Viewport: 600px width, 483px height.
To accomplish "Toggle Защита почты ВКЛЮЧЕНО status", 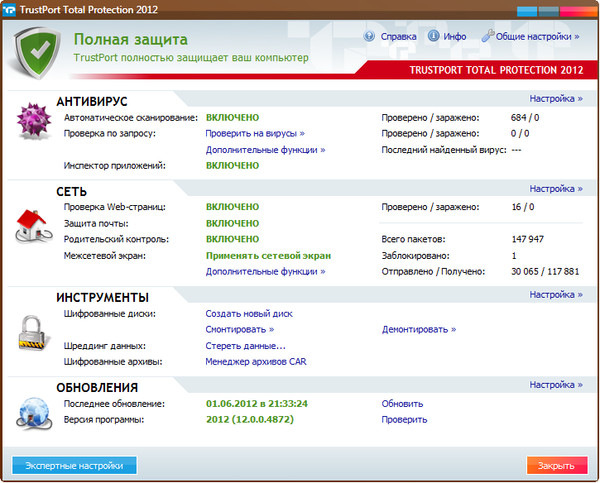I will 233,223.
